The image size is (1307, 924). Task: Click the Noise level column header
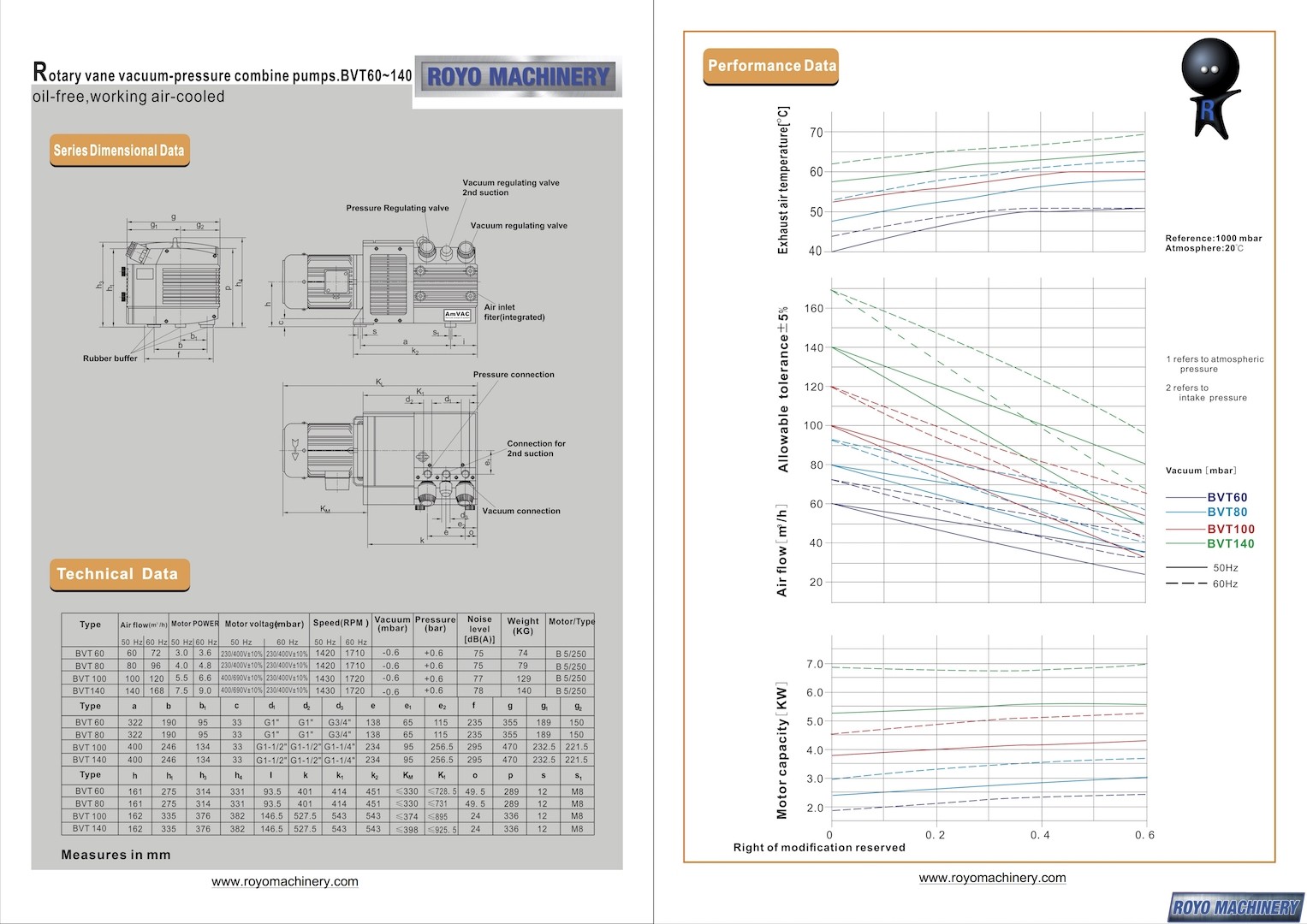479,629
